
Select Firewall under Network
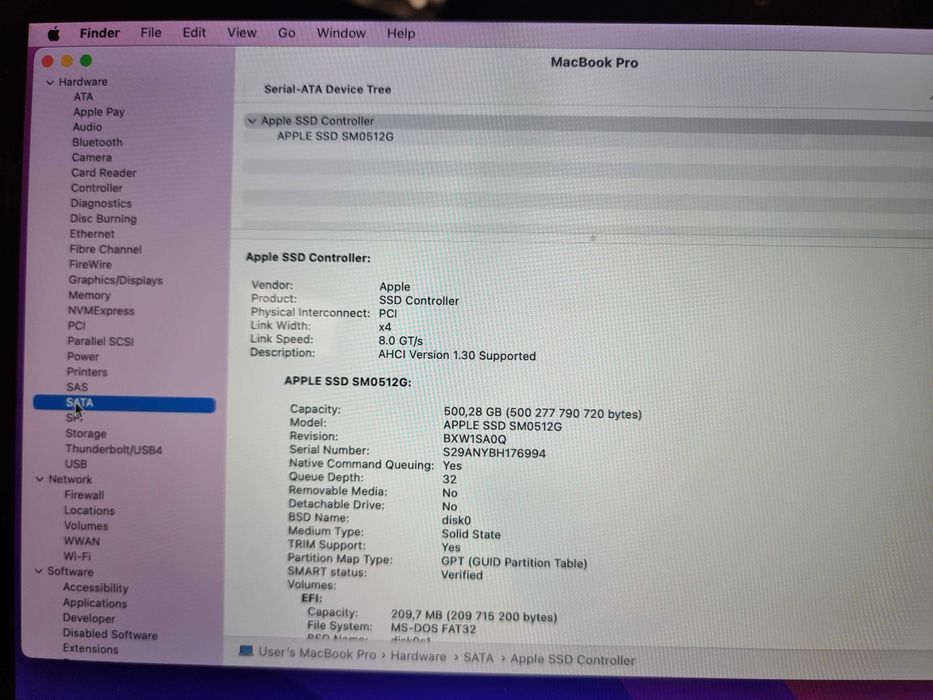click(x=84, y=495)
